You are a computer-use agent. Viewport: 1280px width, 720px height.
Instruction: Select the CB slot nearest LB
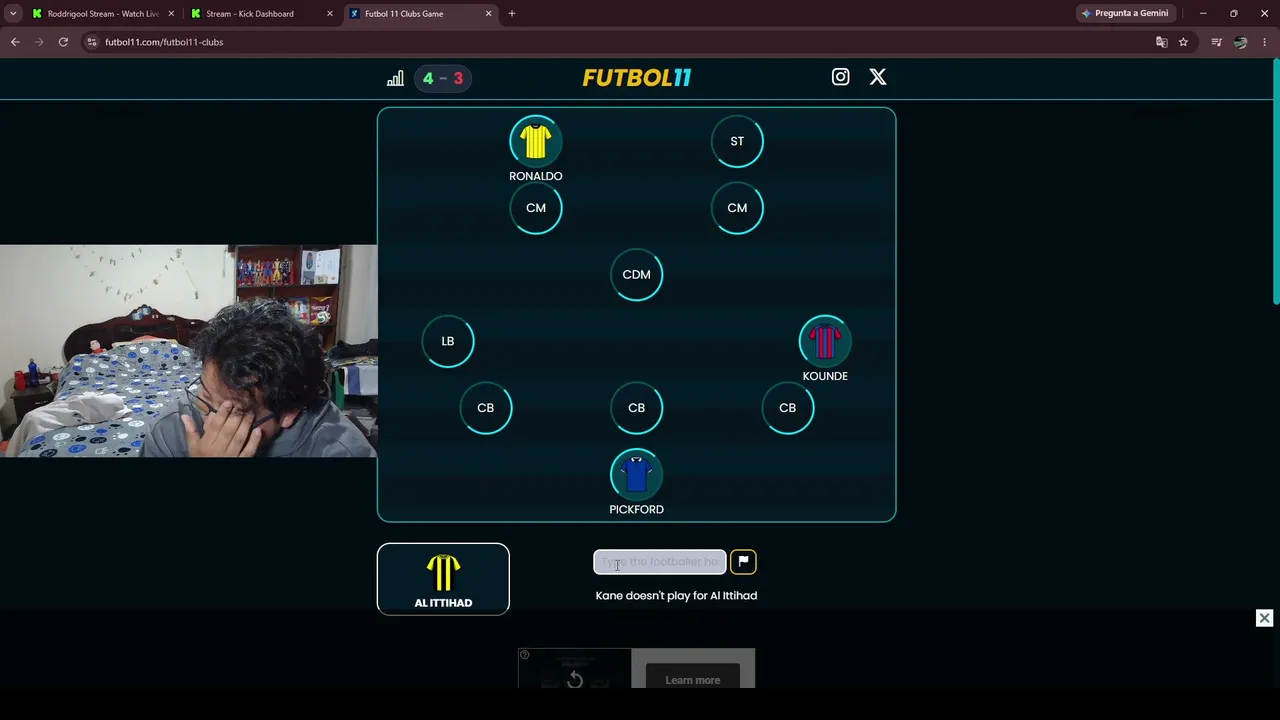(x=485, y=408)
